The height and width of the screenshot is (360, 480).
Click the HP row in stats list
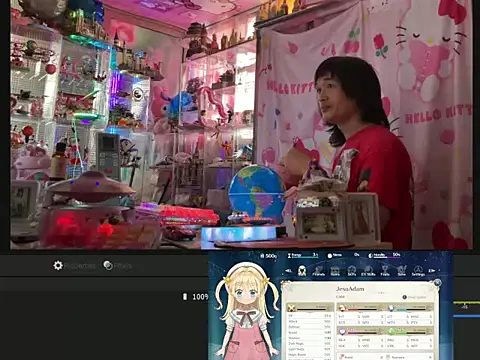tap(310, 316)
